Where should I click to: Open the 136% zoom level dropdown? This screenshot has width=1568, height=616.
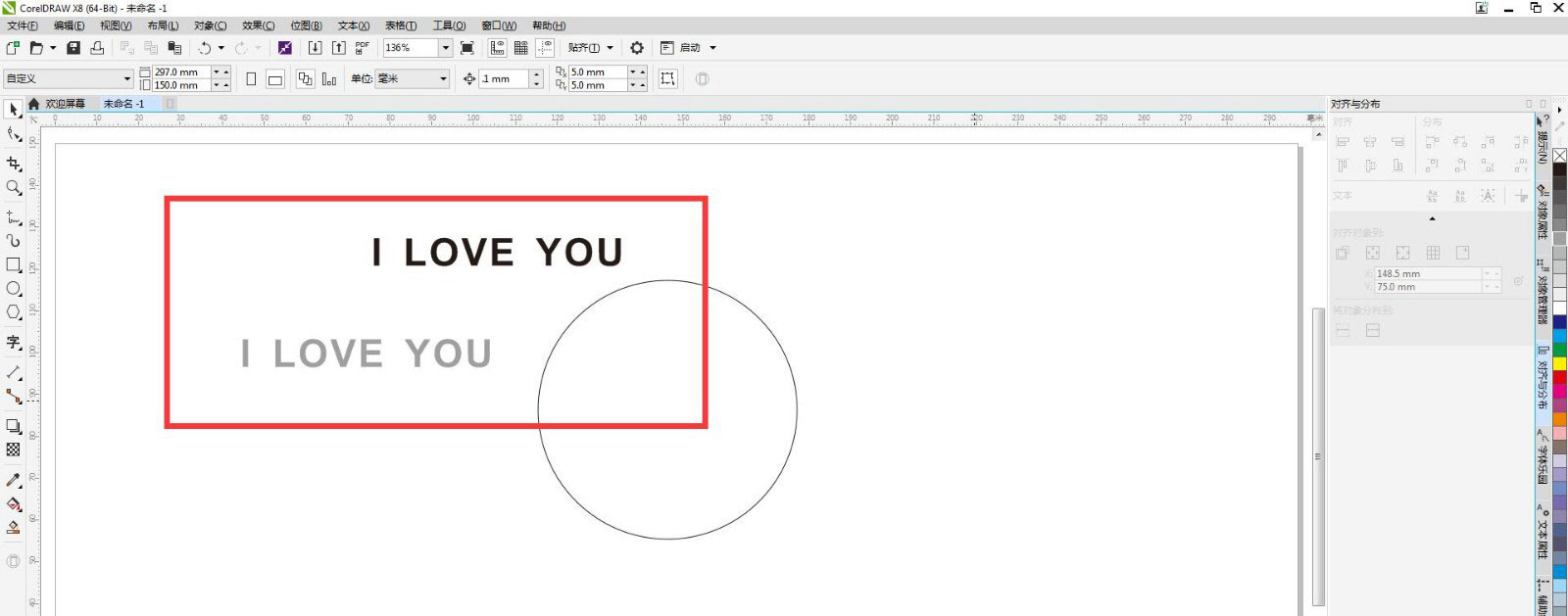pos(445,48)
